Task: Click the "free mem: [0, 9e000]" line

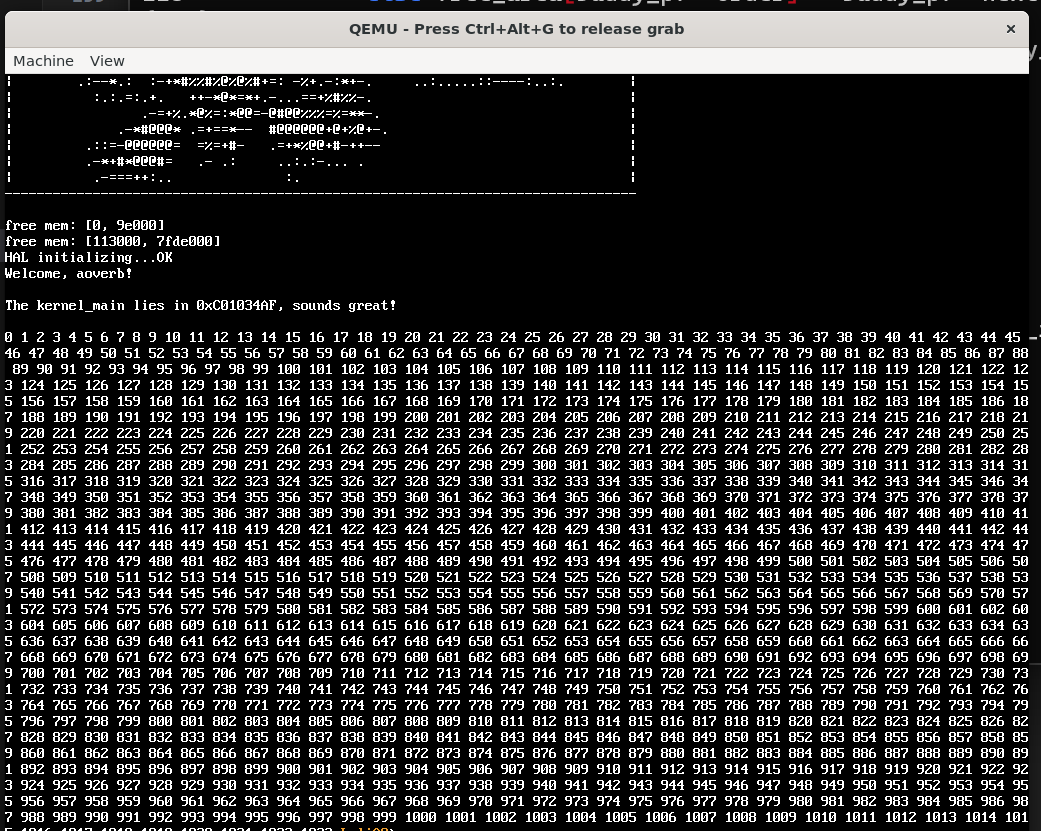Action: click(85, 225)
